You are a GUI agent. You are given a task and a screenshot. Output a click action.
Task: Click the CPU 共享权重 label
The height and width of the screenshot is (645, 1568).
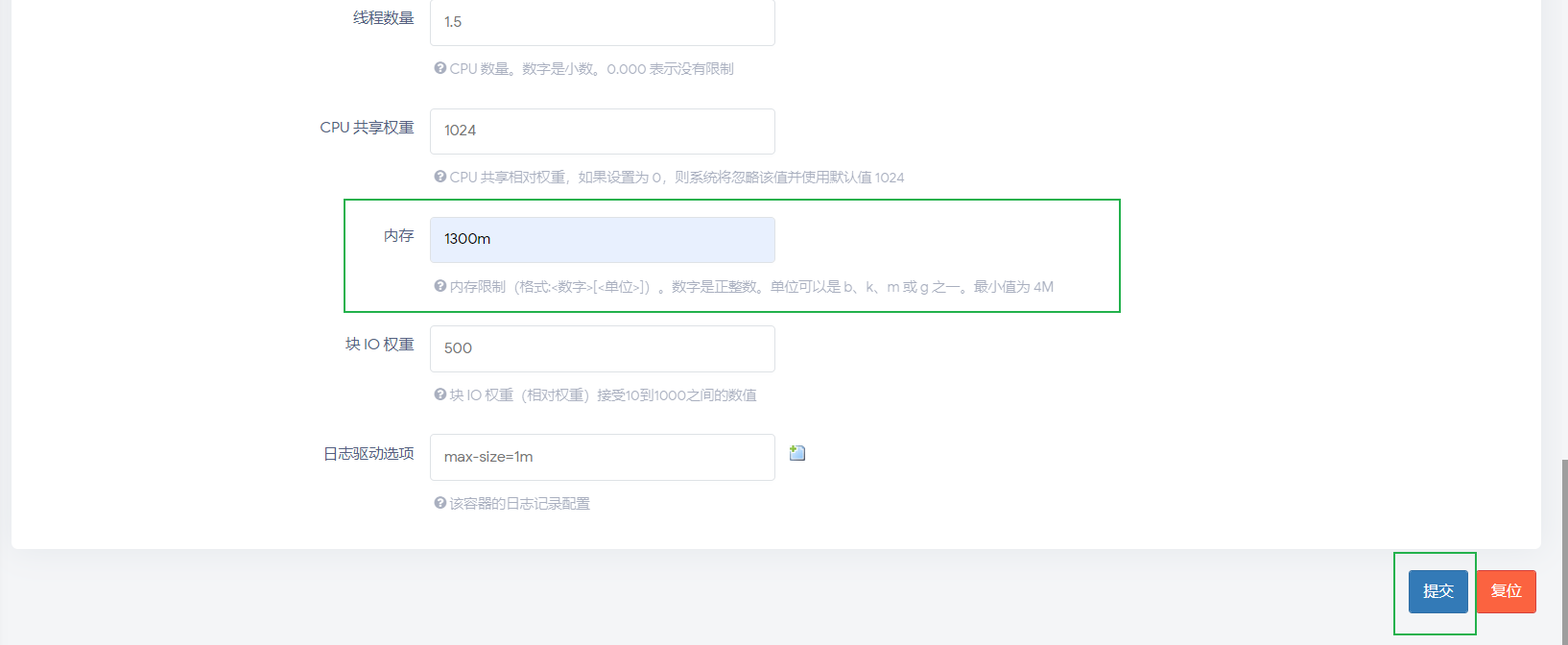point(367,128)
